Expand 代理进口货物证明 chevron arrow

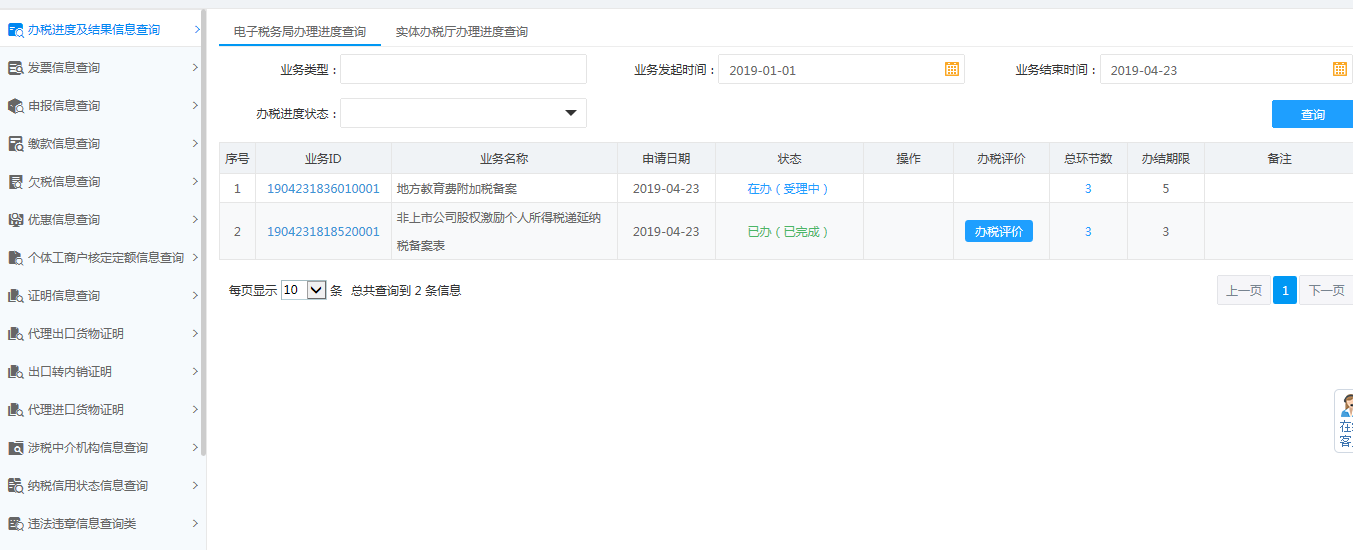(x=195, y=410)
